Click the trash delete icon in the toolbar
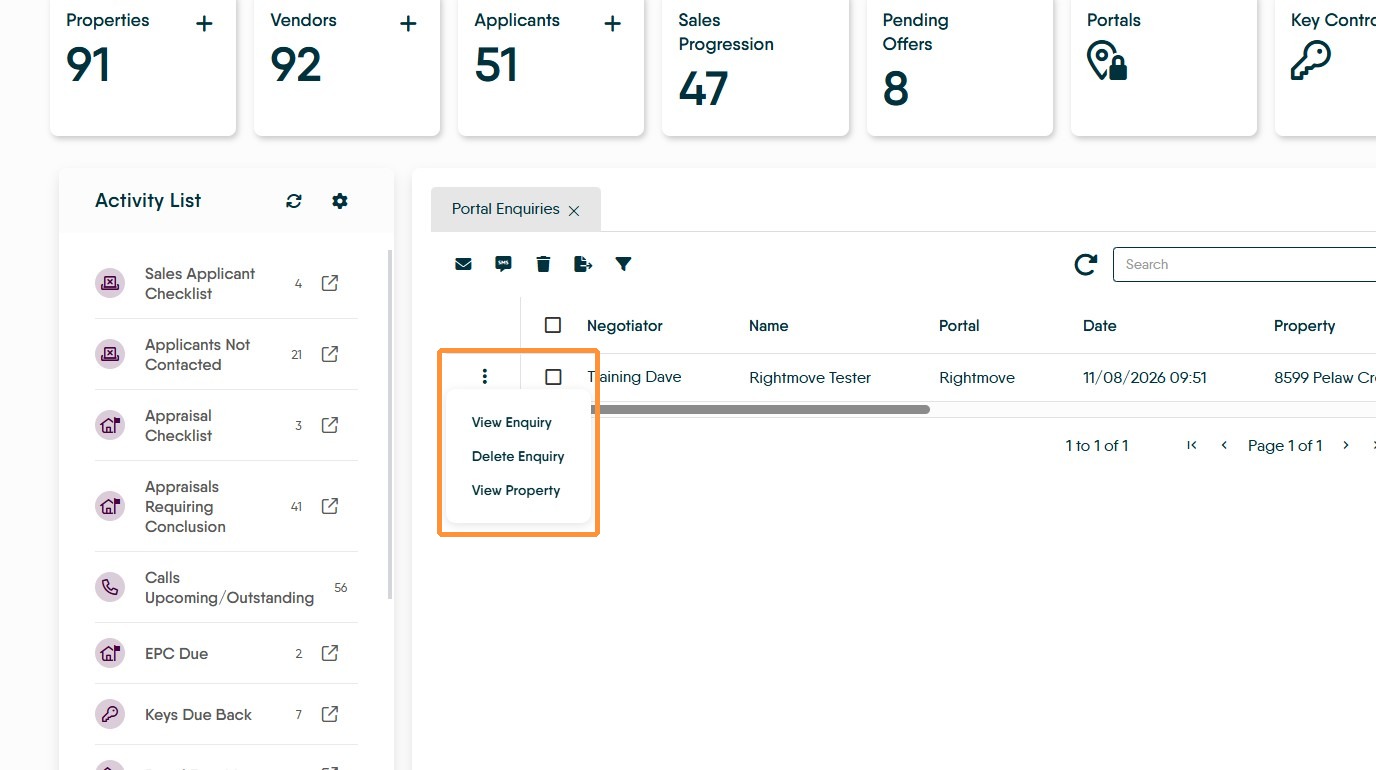Viewport: 1376px width, 770px height. pyautogui.click(x=543, y=264)
